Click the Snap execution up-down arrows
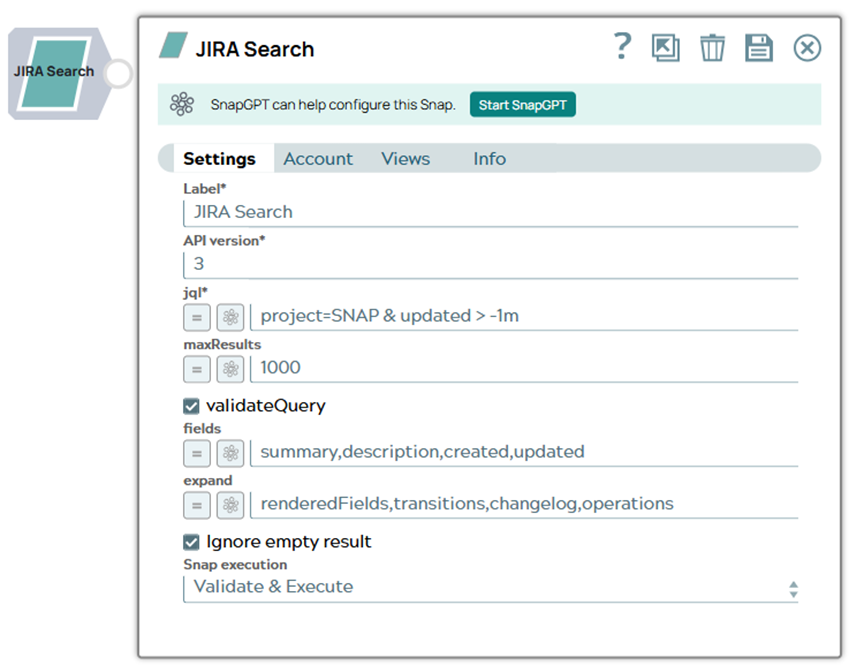The image size is (849, 665). click(x=793, y=589)
